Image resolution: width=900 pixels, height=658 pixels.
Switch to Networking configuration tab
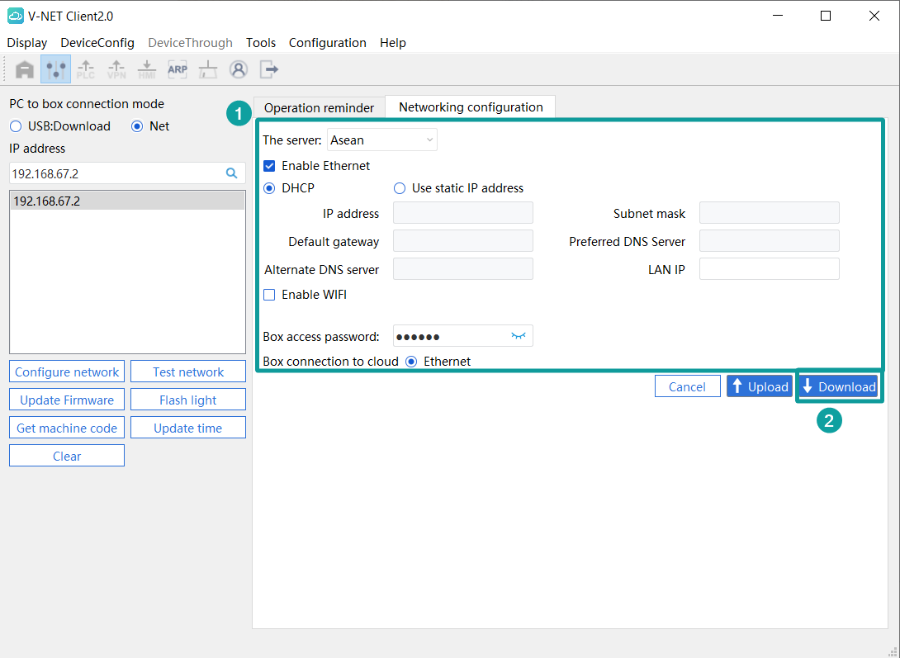471,107
